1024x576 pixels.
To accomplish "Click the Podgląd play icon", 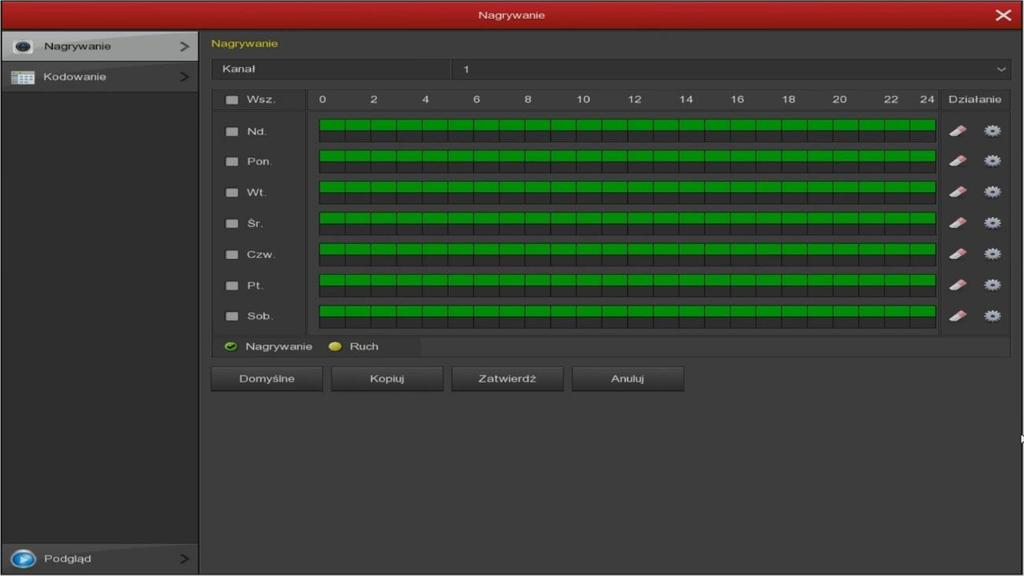I will [24, 559].
